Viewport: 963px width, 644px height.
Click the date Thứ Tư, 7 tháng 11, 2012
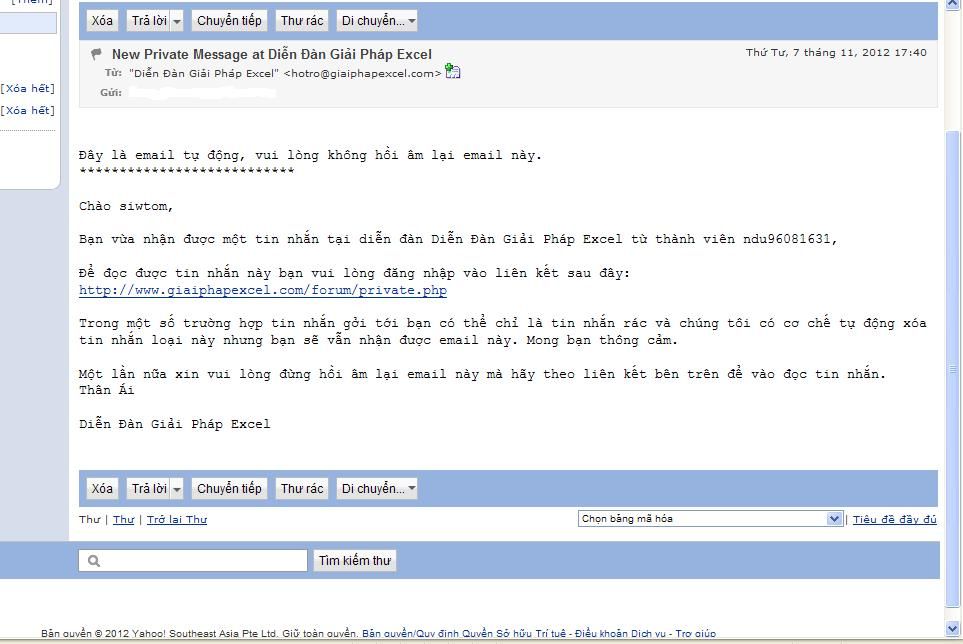click(836, 52)
